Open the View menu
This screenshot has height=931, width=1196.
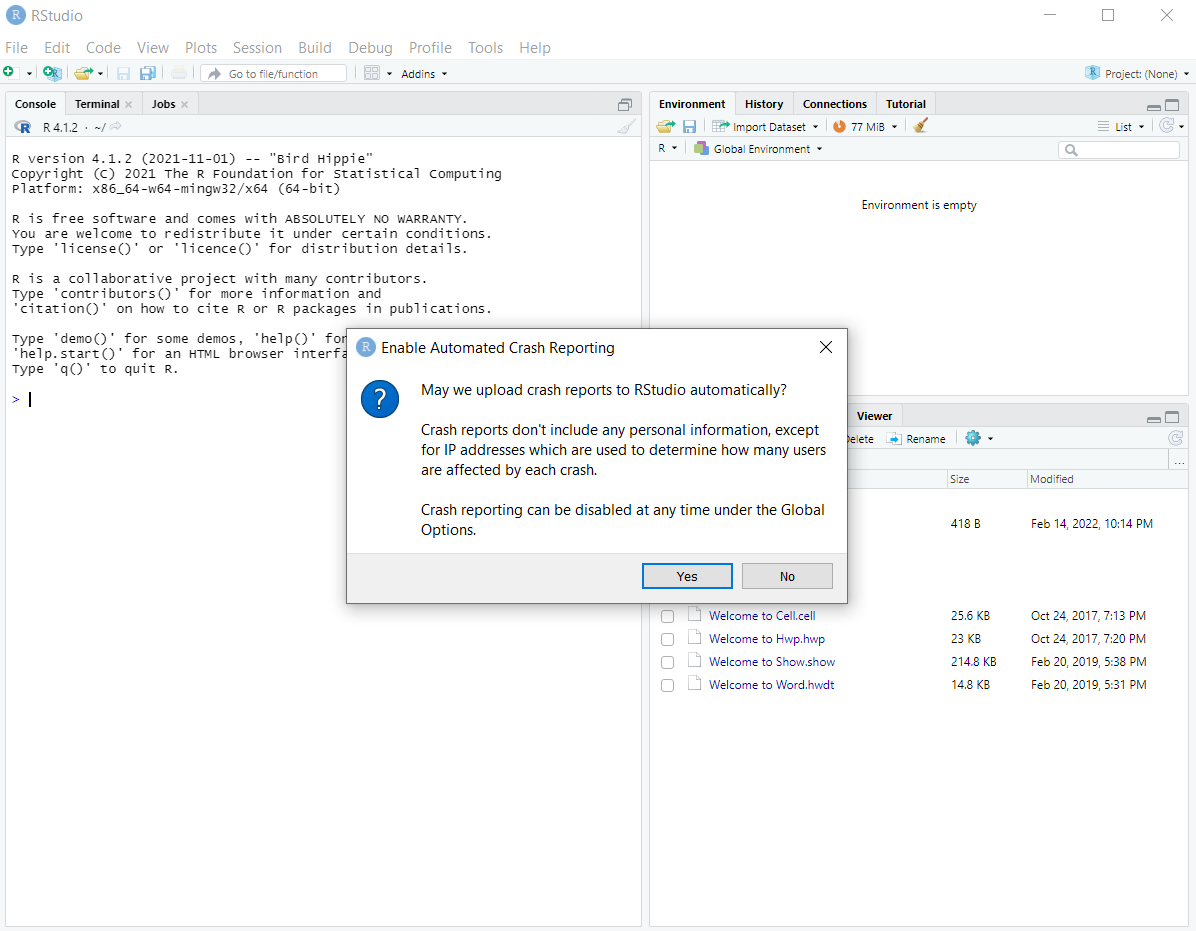pos(153,47)
